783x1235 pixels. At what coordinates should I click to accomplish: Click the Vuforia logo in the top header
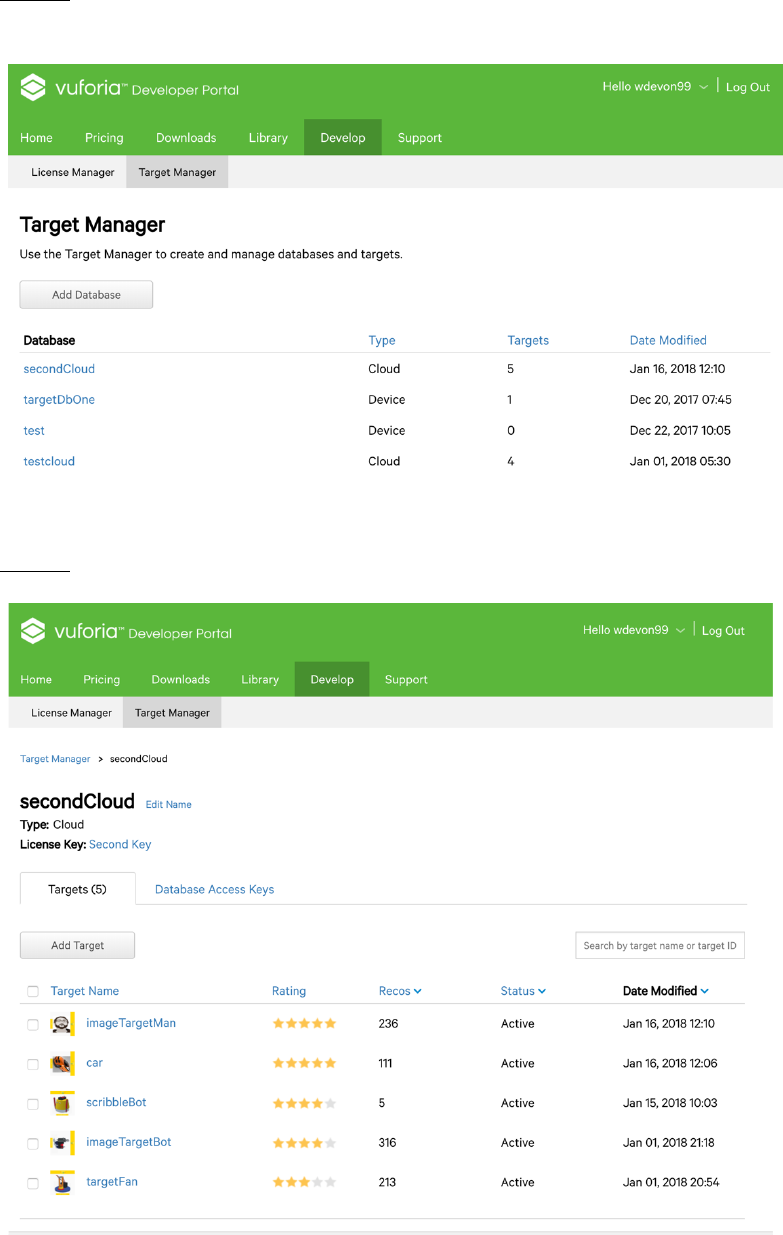pyautogui.click(x=130, y=88)
